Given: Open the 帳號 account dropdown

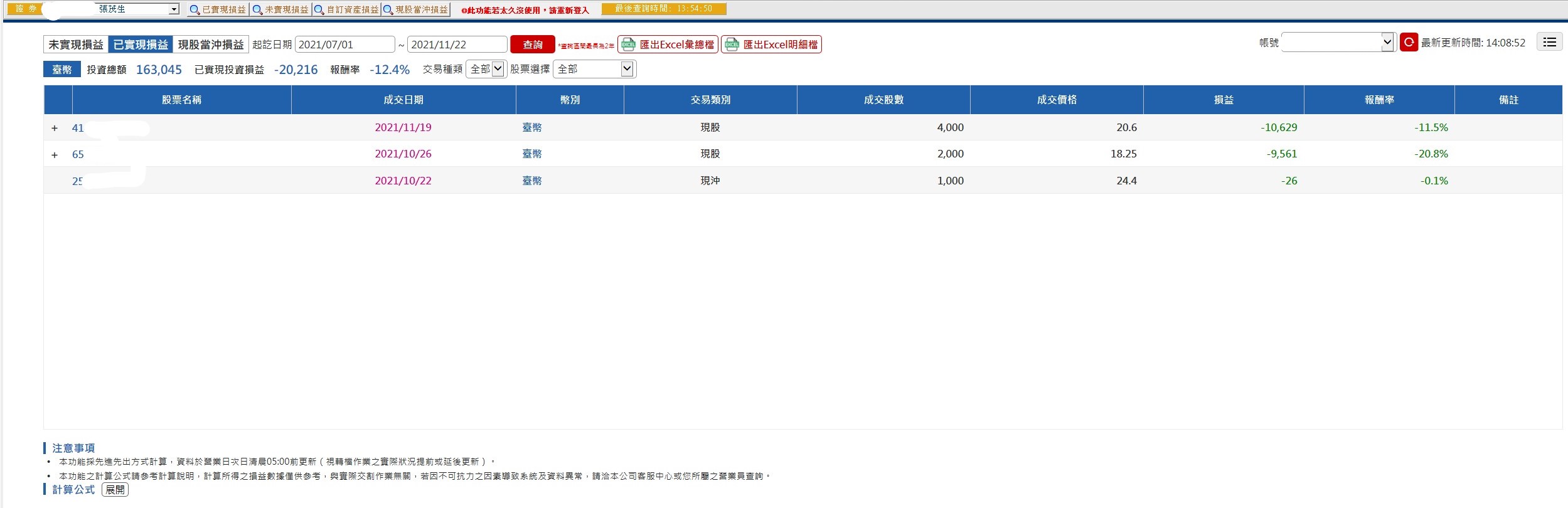Looking at the screenshot, I should point(1338,42).
